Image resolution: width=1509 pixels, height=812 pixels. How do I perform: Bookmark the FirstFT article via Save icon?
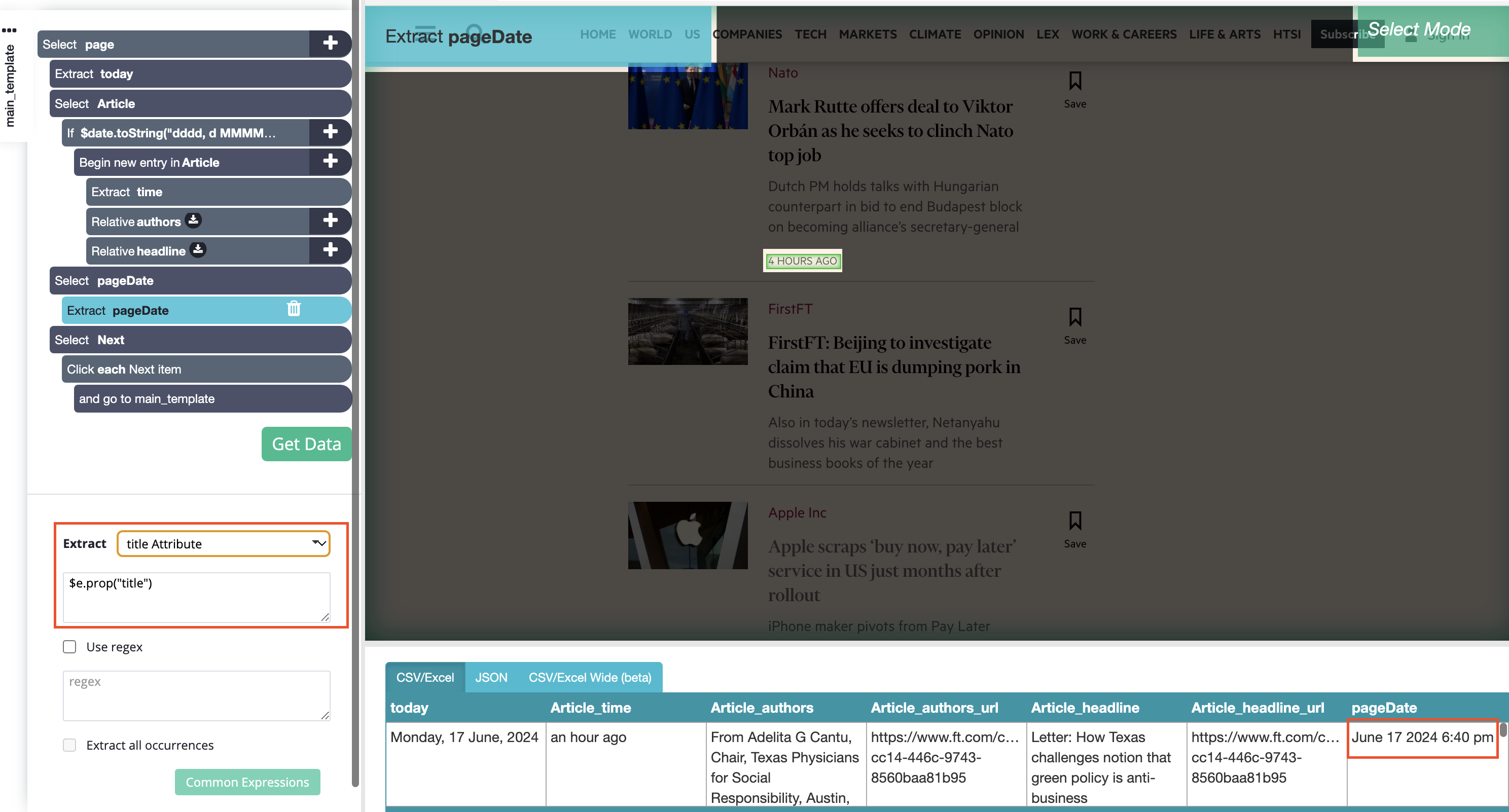click(x=1075, y=316)
